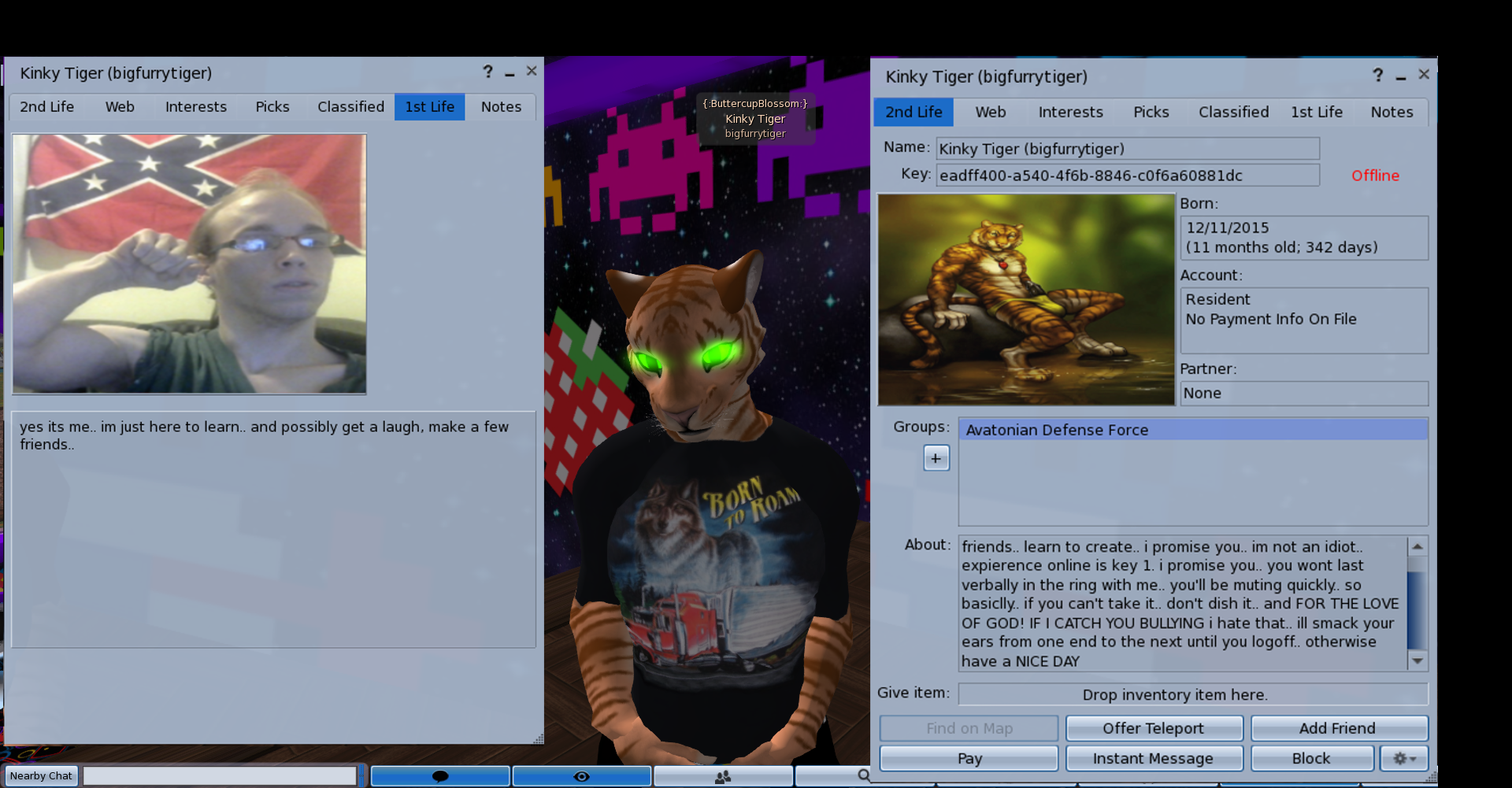Select the 2nd Life tab in right window
The height and width of the screenshot is (788, 1512).
click(x=913, y=112)
